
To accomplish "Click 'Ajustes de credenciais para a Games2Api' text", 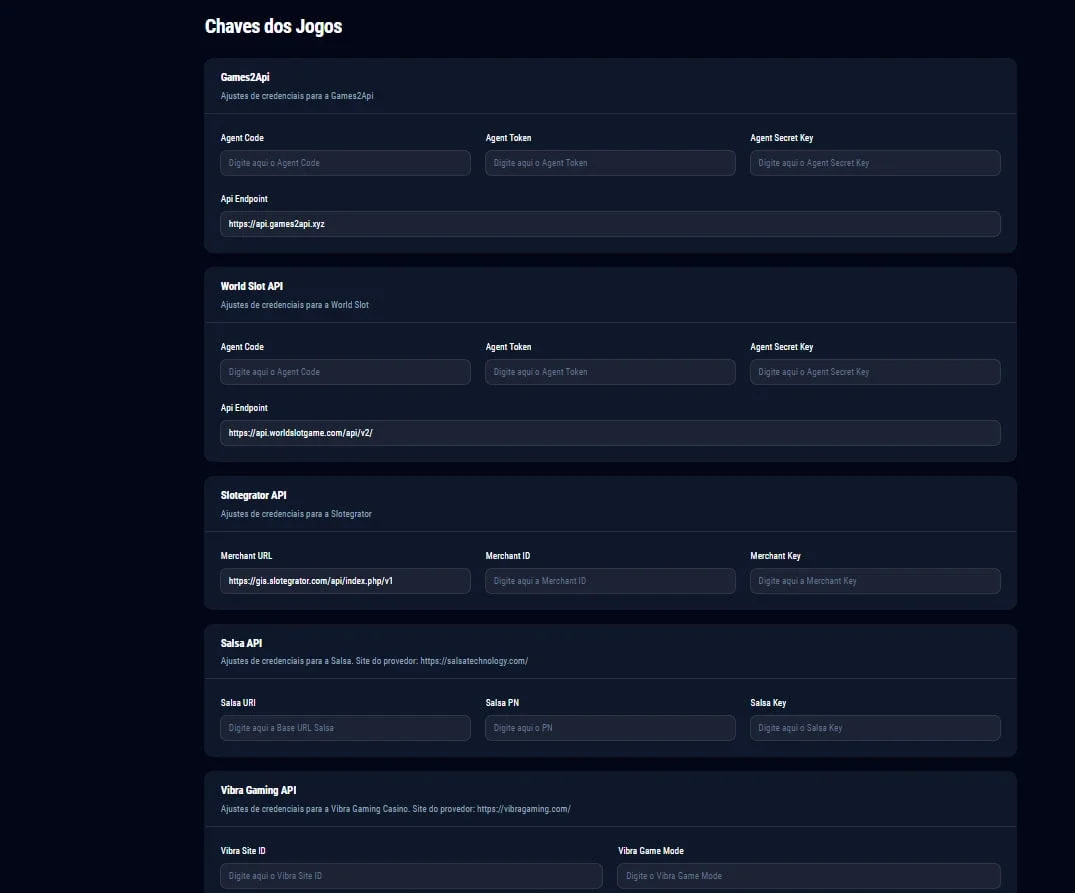I will pyautogui.click(x=297, y=96).
